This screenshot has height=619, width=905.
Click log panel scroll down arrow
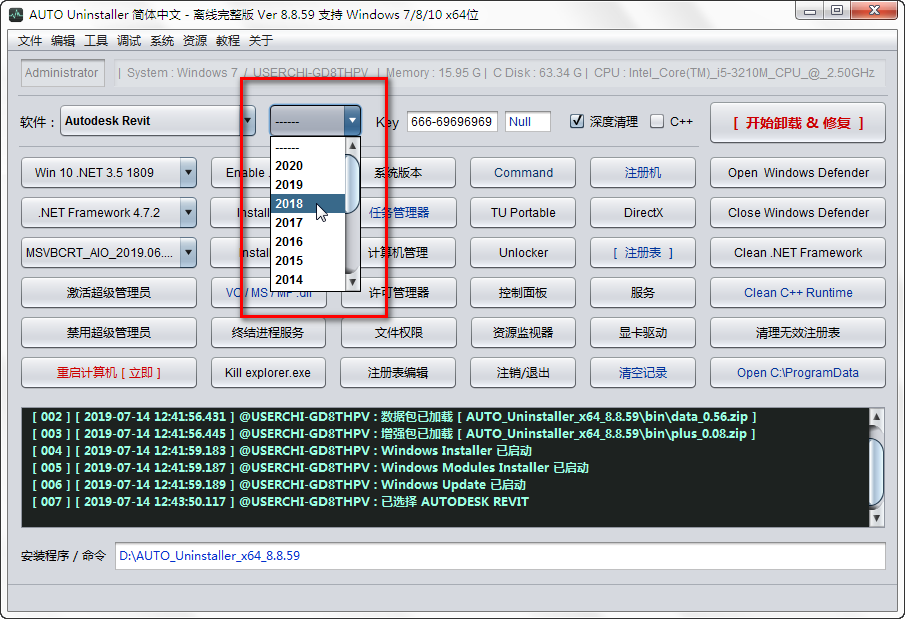tap(876, 518)
